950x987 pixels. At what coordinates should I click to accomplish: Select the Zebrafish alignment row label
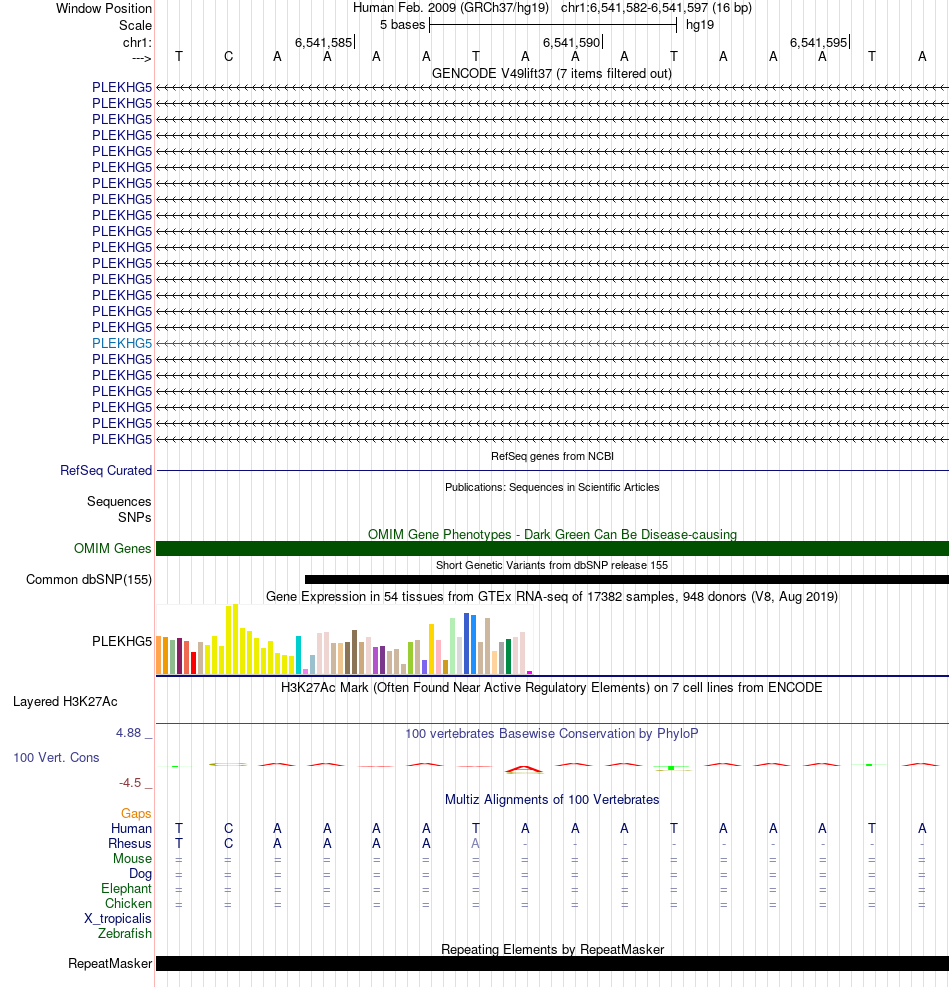click(125, 933)
